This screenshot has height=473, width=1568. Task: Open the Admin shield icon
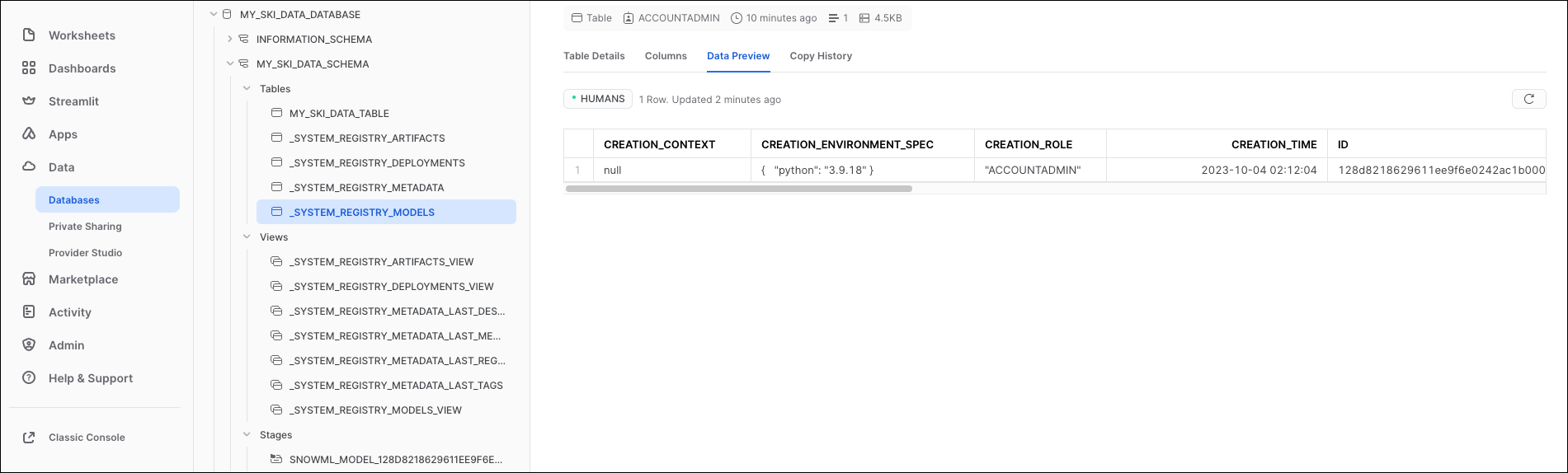(x=29, y=345)
